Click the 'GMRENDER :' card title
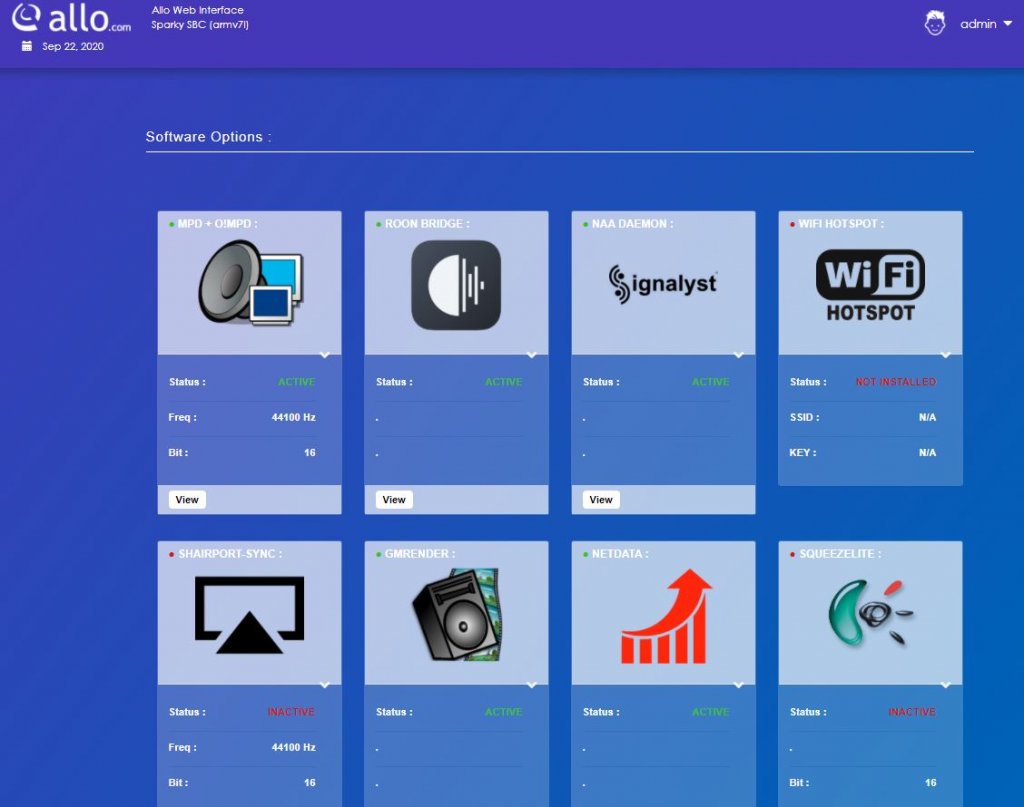Screen dimensions: 1024x807 (420, 554)
